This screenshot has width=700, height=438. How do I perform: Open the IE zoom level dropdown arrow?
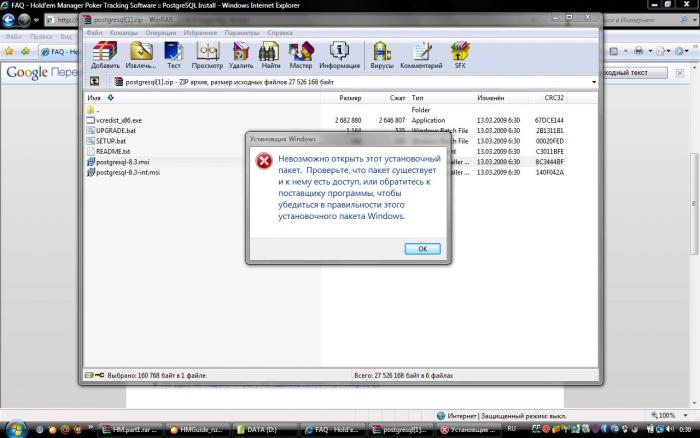coord(686,416)
